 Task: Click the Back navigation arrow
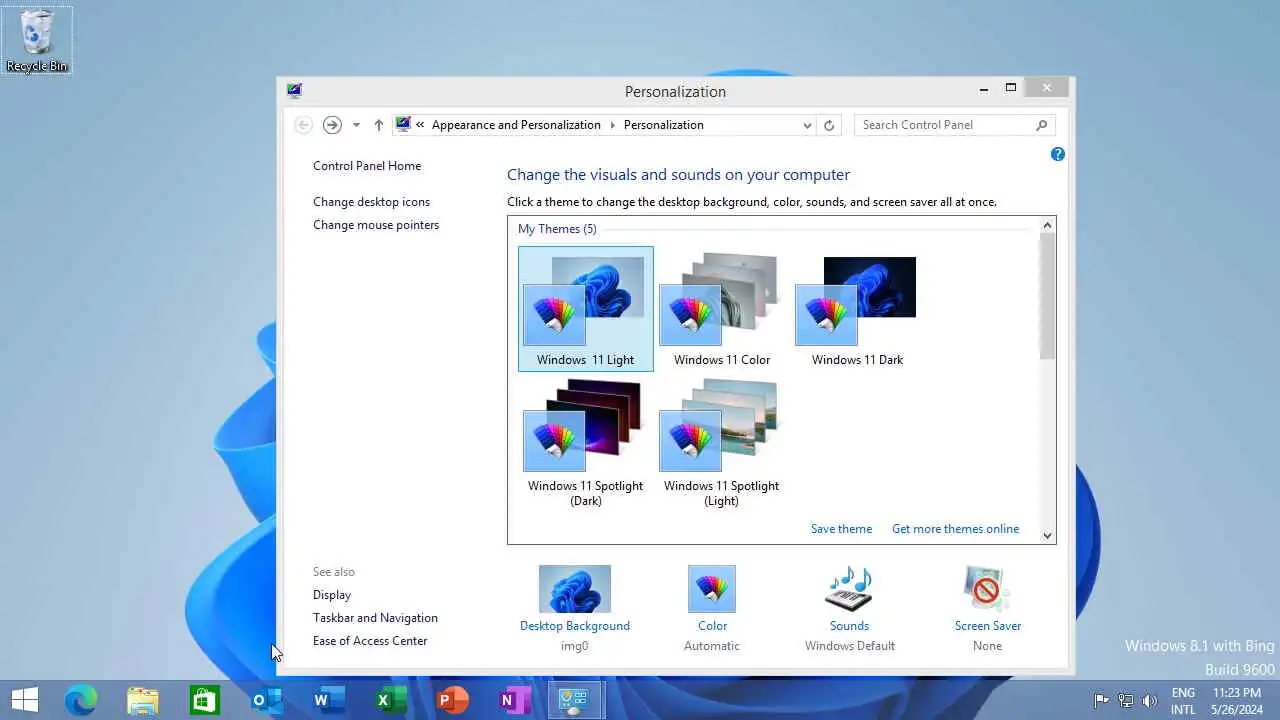coord(304,125)
